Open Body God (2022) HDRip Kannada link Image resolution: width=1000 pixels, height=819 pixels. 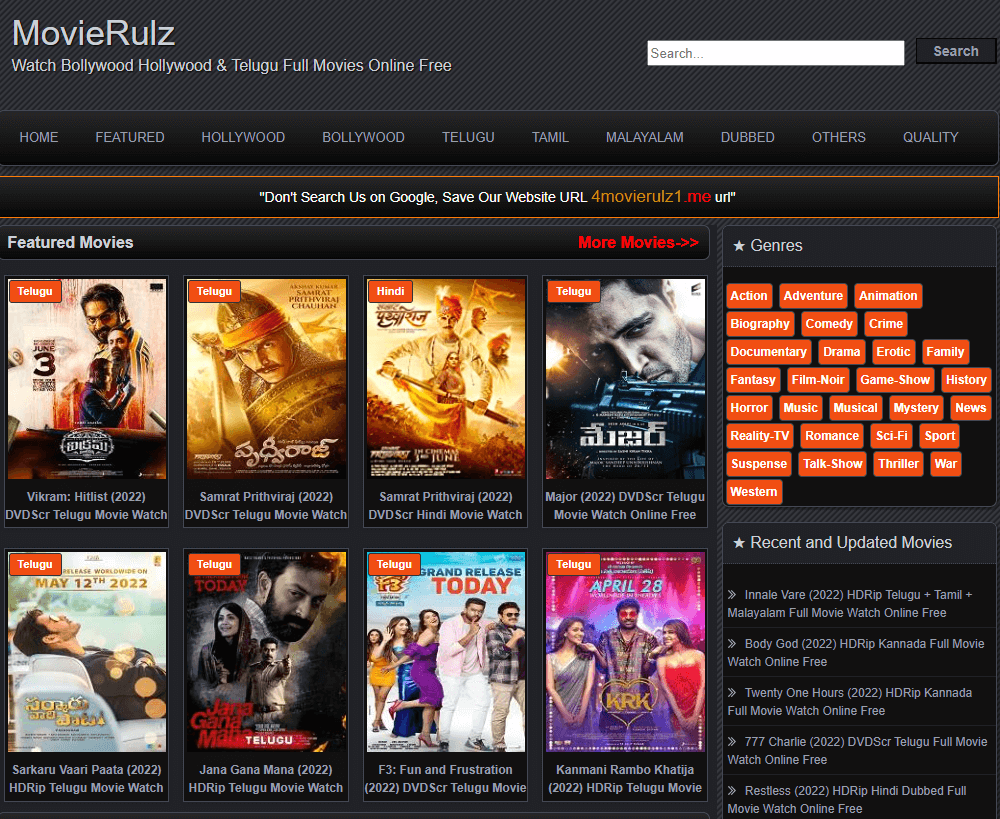(856, 653)
